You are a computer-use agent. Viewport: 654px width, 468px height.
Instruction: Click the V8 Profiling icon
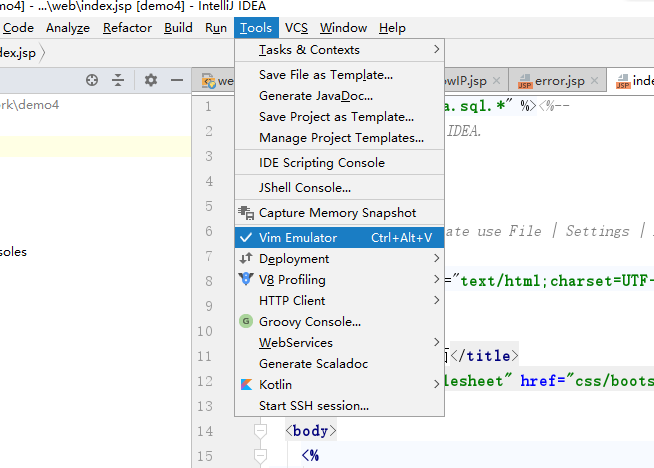click(246, 280)
